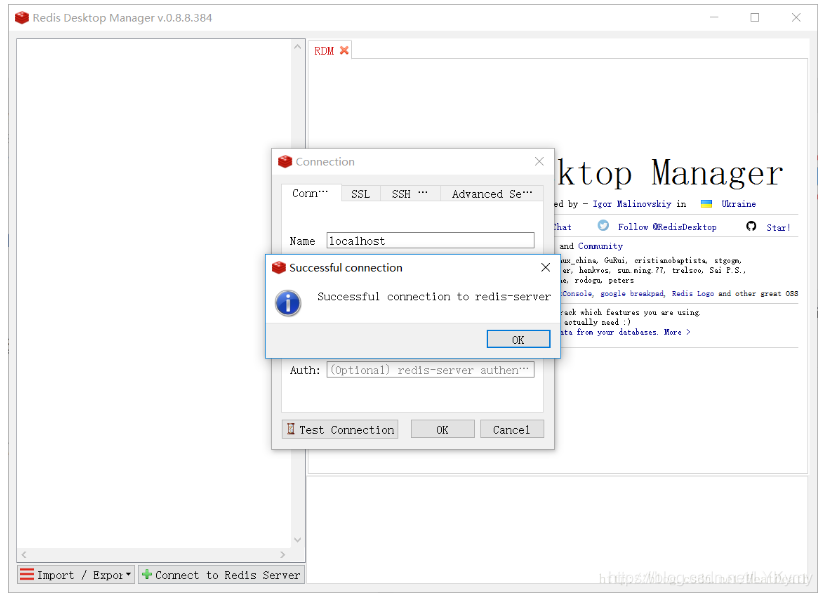
Task: Close the RDM tab with red X
Action: 344,50
